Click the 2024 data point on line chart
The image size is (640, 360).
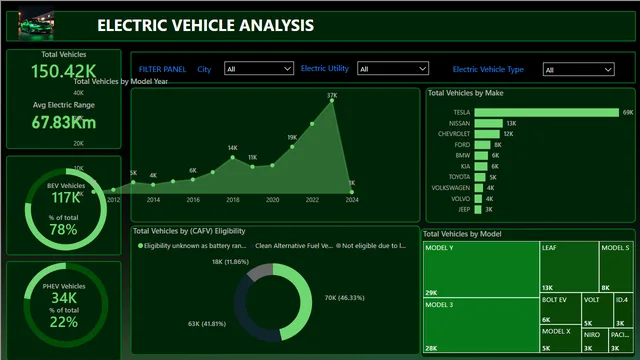(352, 192)
